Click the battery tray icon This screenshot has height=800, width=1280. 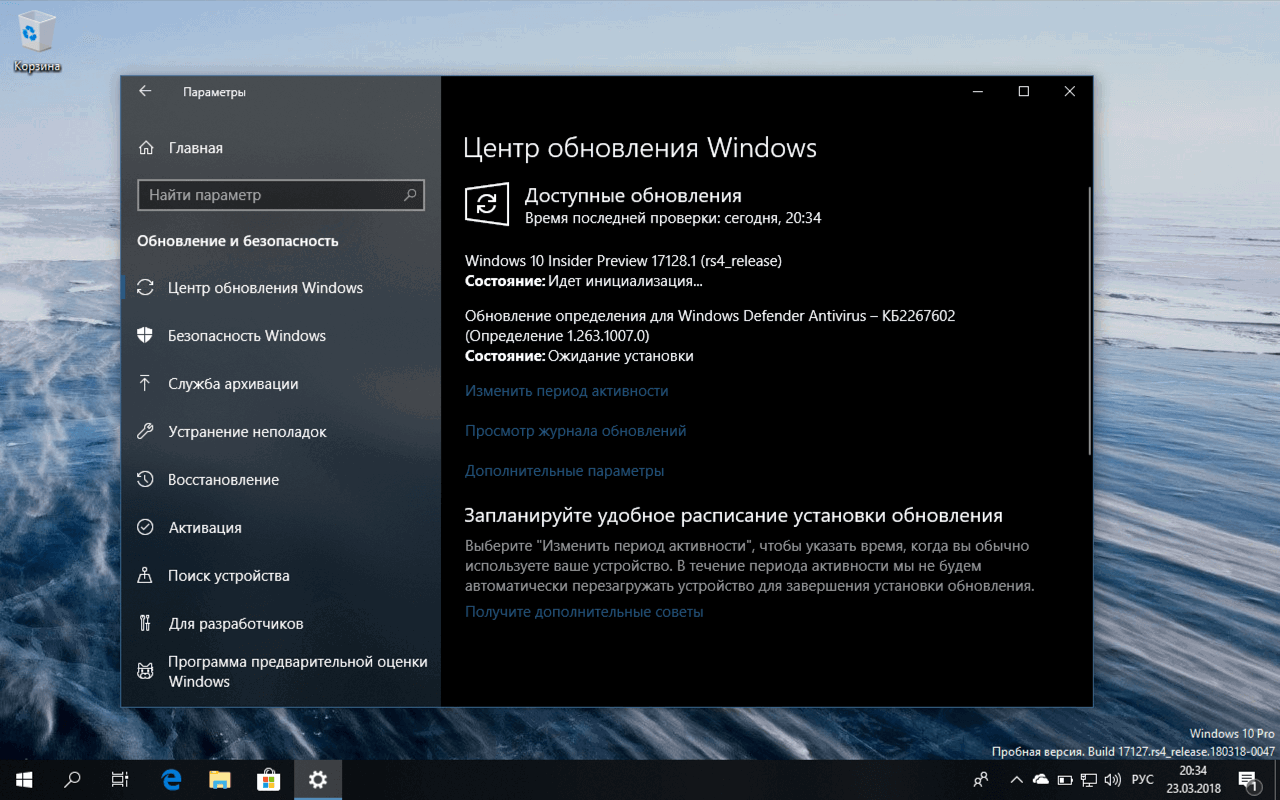click(x=1065, y=779)
